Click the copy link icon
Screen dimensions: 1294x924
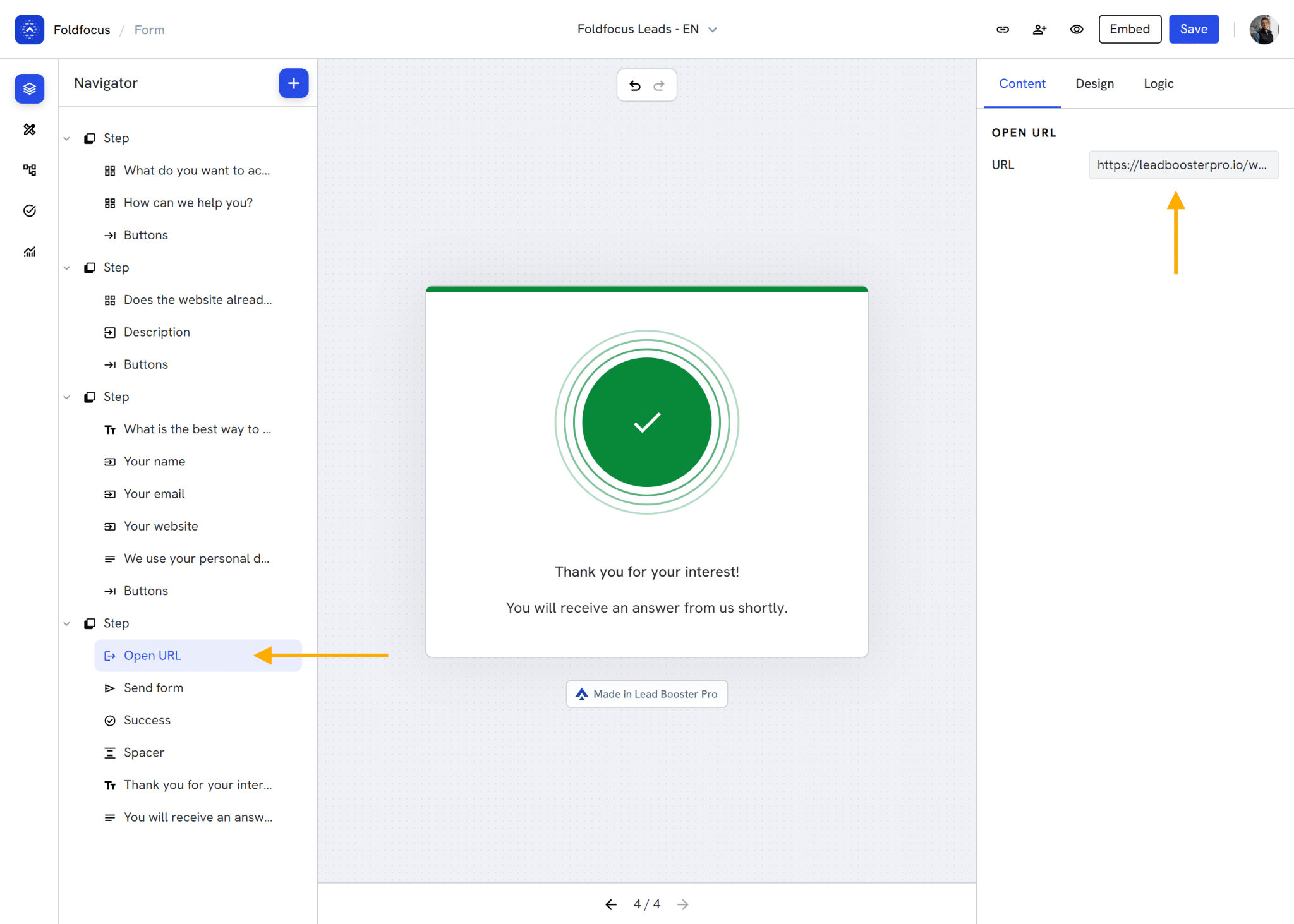click(1003, 29)
